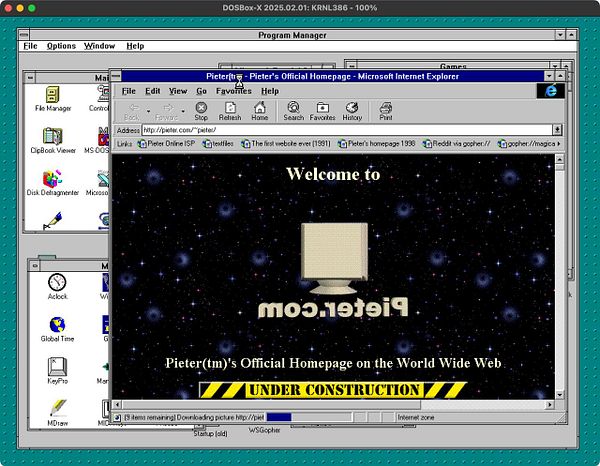Viewport: 600px width, 466px height.
Task: Open the Favorites menu
Action: pos(233,91)
